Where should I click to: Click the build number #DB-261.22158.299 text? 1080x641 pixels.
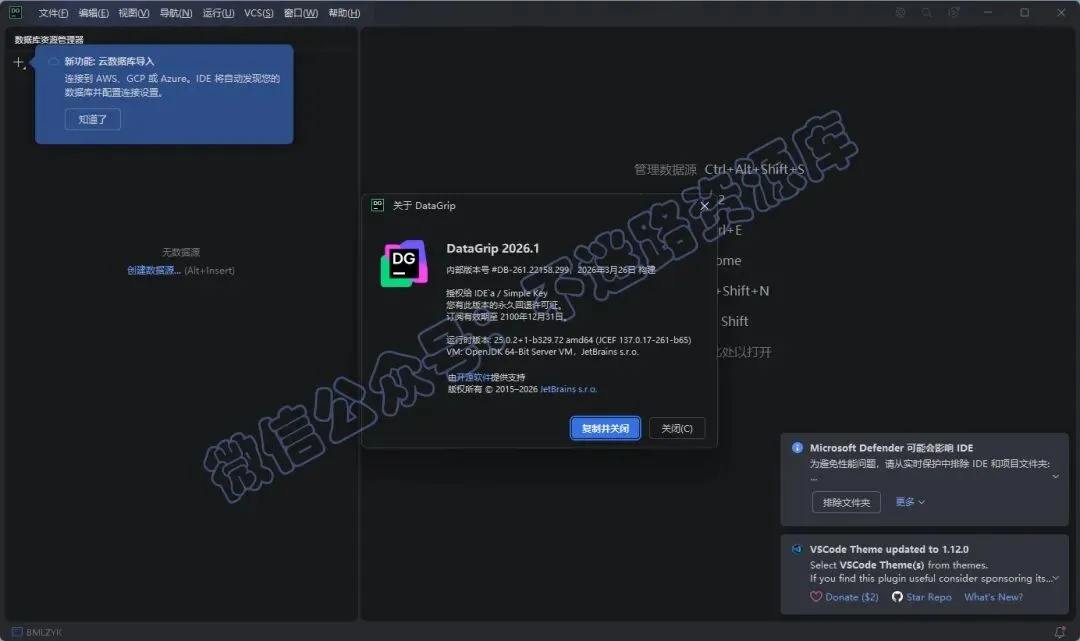(530, 270)
